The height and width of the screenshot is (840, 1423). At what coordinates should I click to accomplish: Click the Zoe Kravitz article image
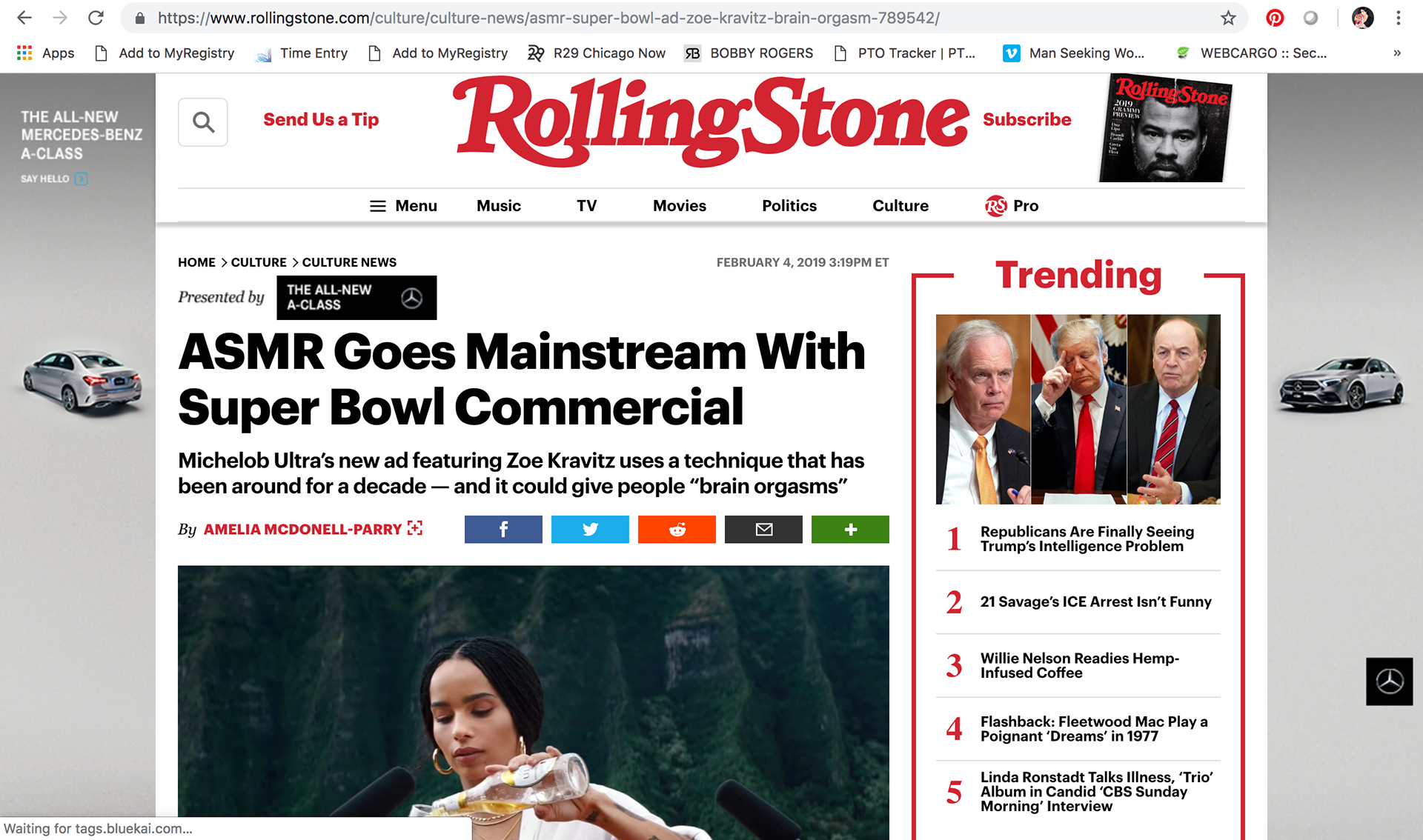[534, 702]
